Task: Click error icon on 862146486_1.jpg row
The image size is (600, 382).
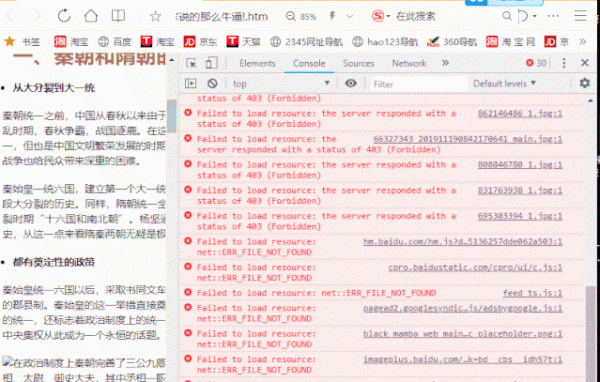Action: (188, 113)
